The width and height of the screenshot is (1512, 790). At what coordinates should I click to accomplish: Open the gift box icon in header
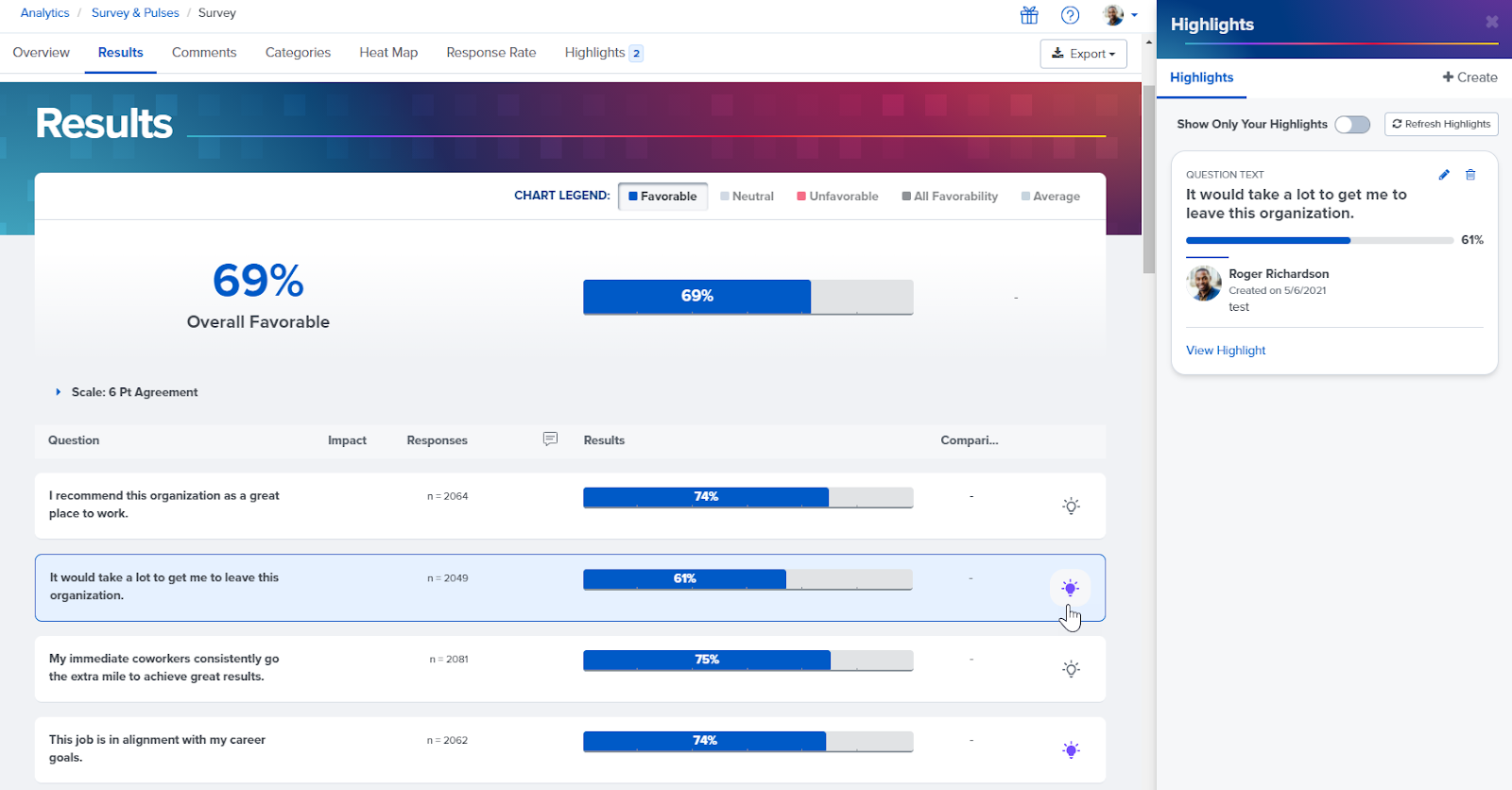pos(1029,15)
